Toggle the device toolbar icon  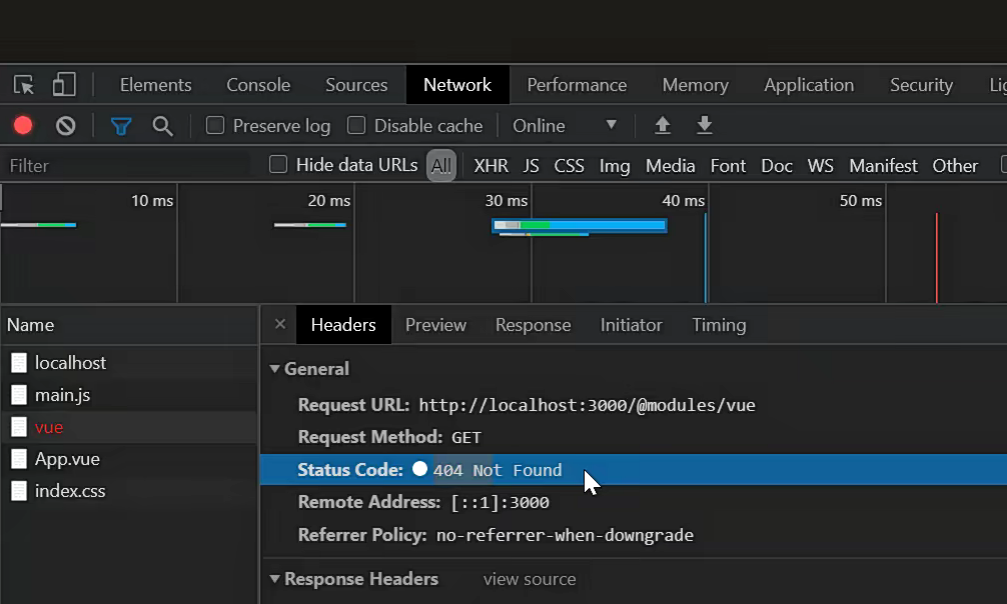point(64,85)
